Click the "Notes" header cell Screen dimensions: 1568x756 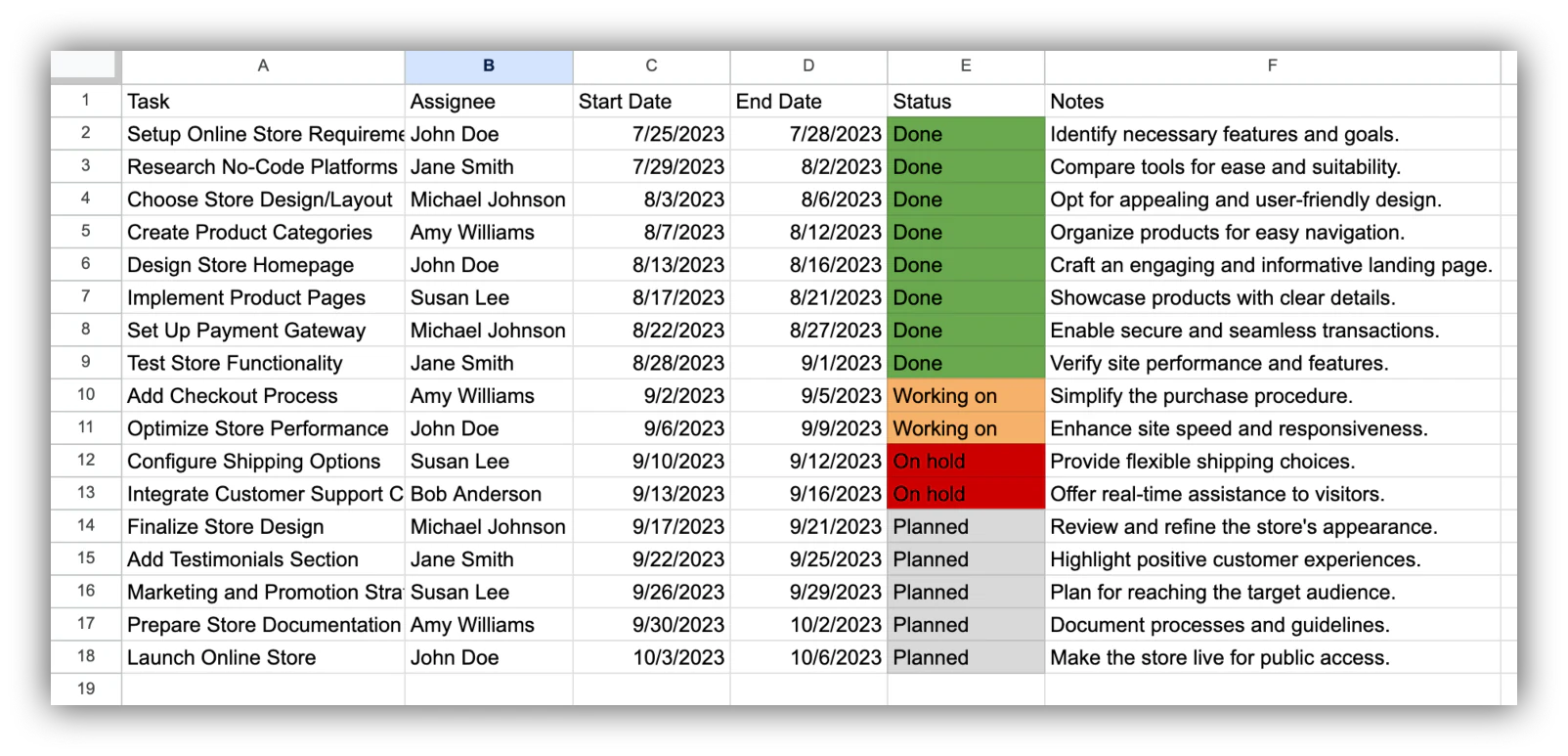coord(1272,102)
